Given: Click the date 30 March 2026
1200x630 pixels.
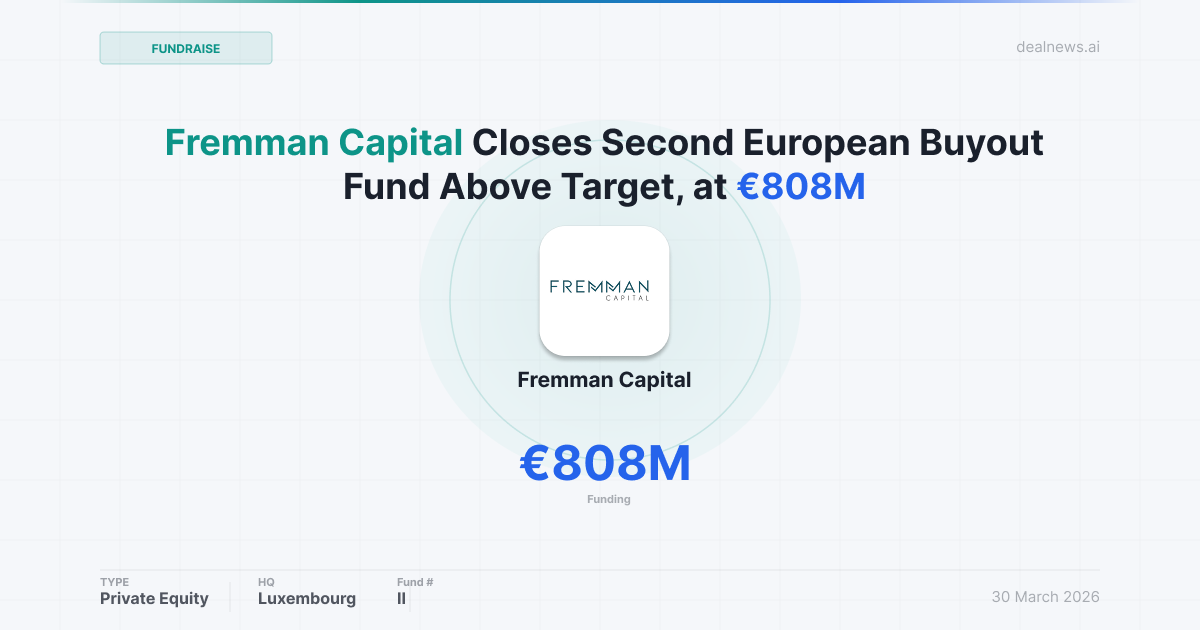Looking at the screenshot, I should pos(1045,597).
